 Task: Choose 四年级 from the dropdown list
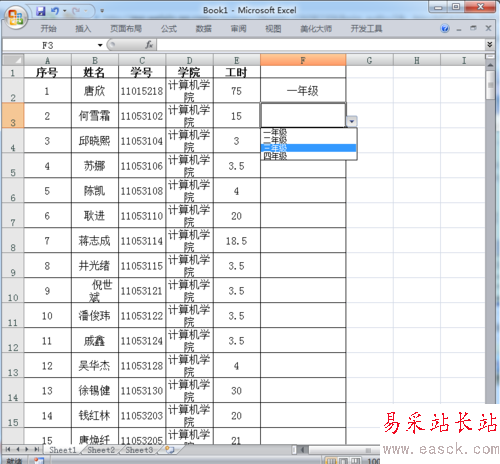[309, 156]
